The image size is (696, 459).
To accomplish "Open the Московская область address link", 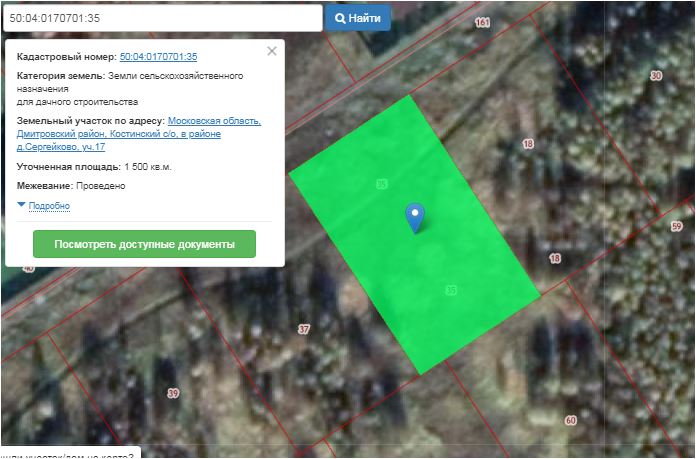I will pos(214,121).
